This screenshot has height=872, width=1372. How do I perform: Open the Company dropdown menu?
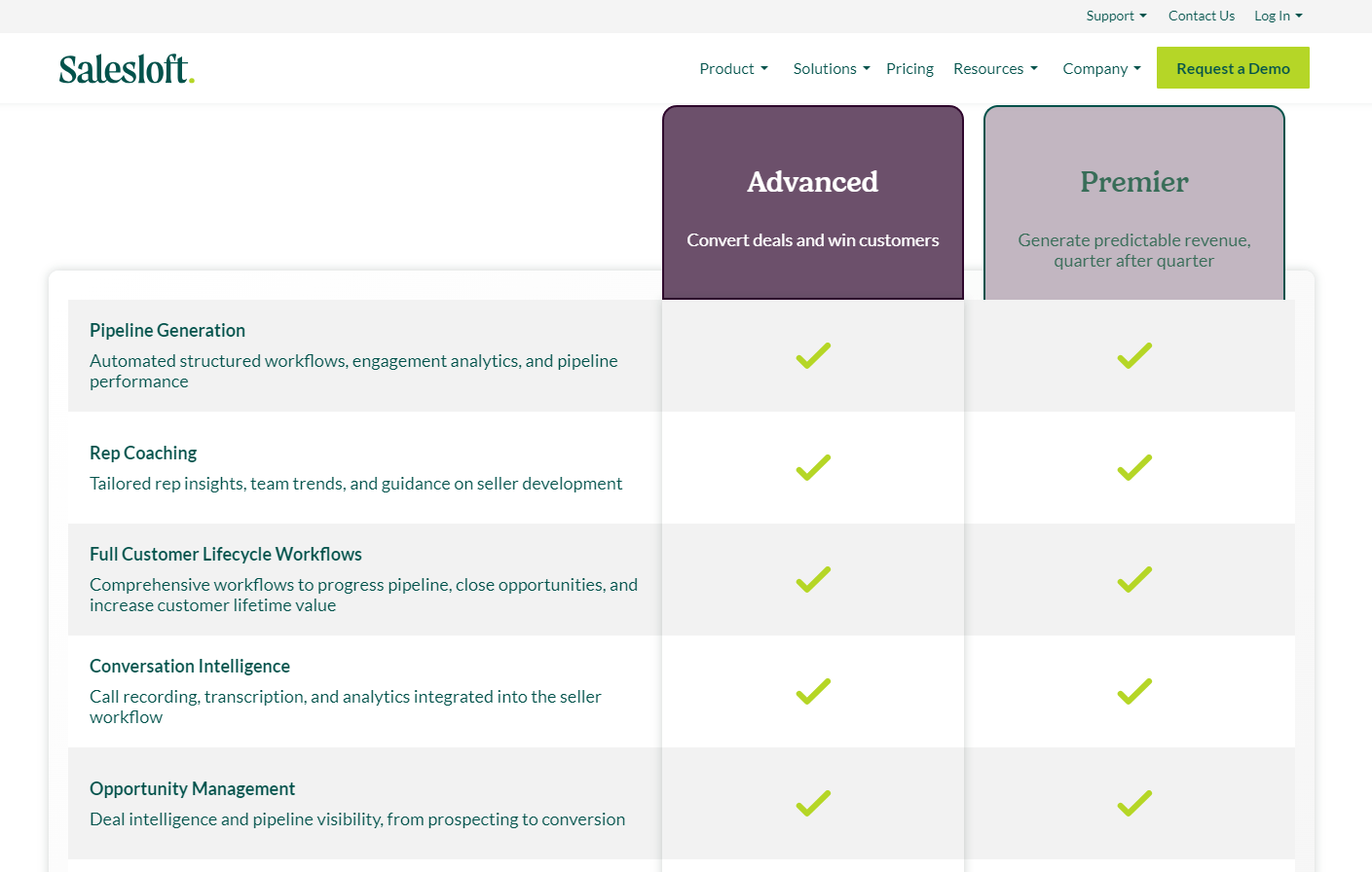pyautogui.click(x=1101, y=69)
